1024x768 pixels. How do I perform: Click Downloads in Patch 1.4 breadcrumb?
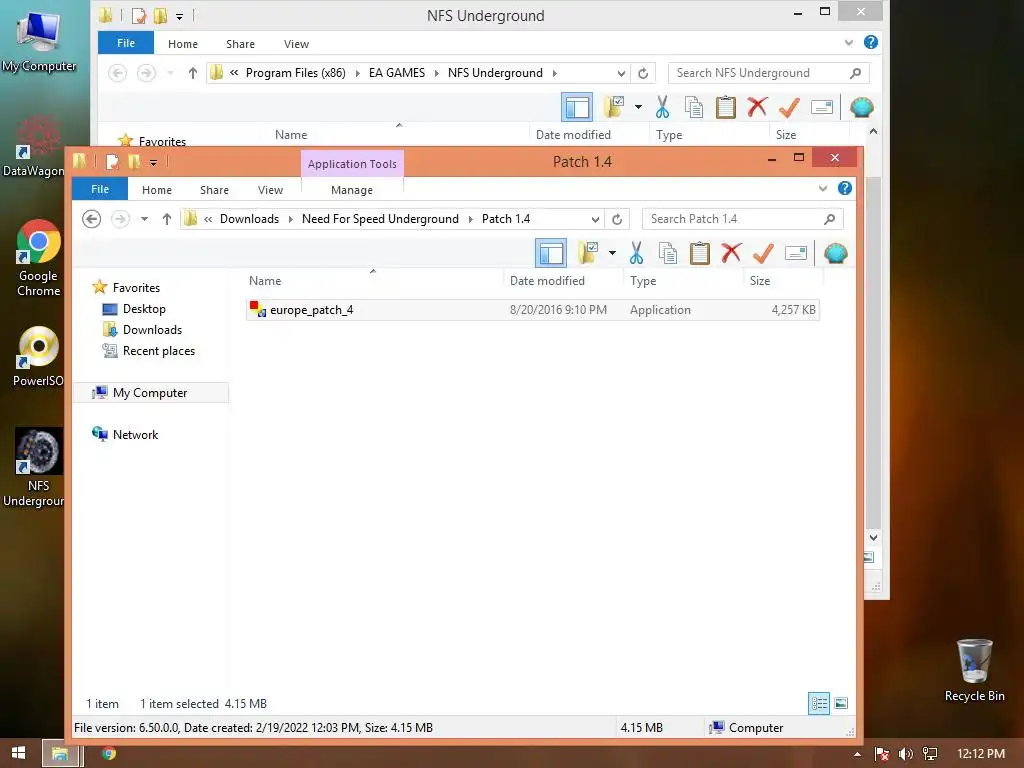[x=249, y=219]
